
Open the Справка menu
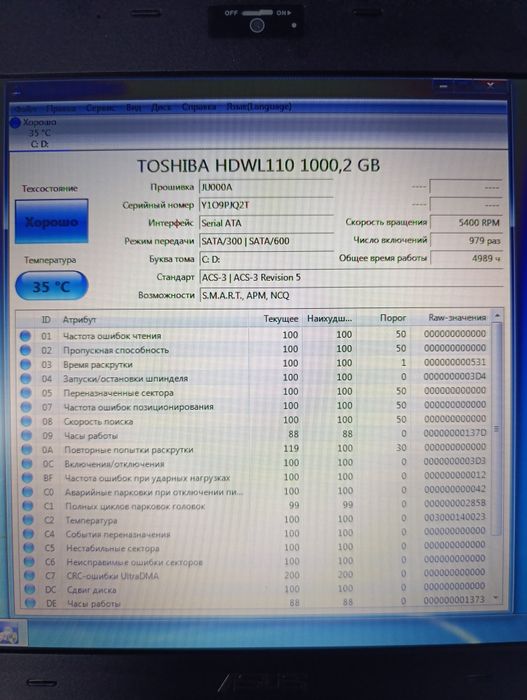click(x=199, y=107)
